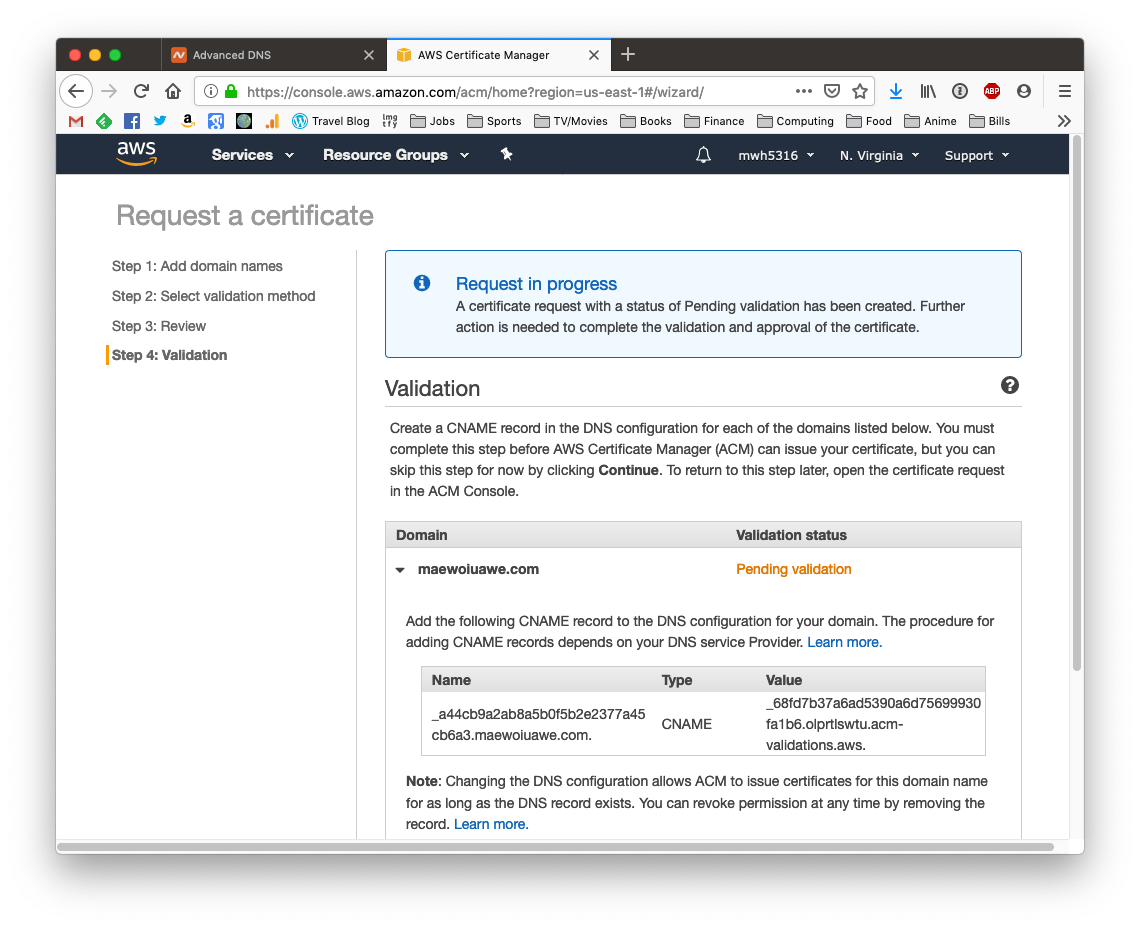Go to Step 1: Add domain names
Screen dimensions: 1140x928
[197, 266]
